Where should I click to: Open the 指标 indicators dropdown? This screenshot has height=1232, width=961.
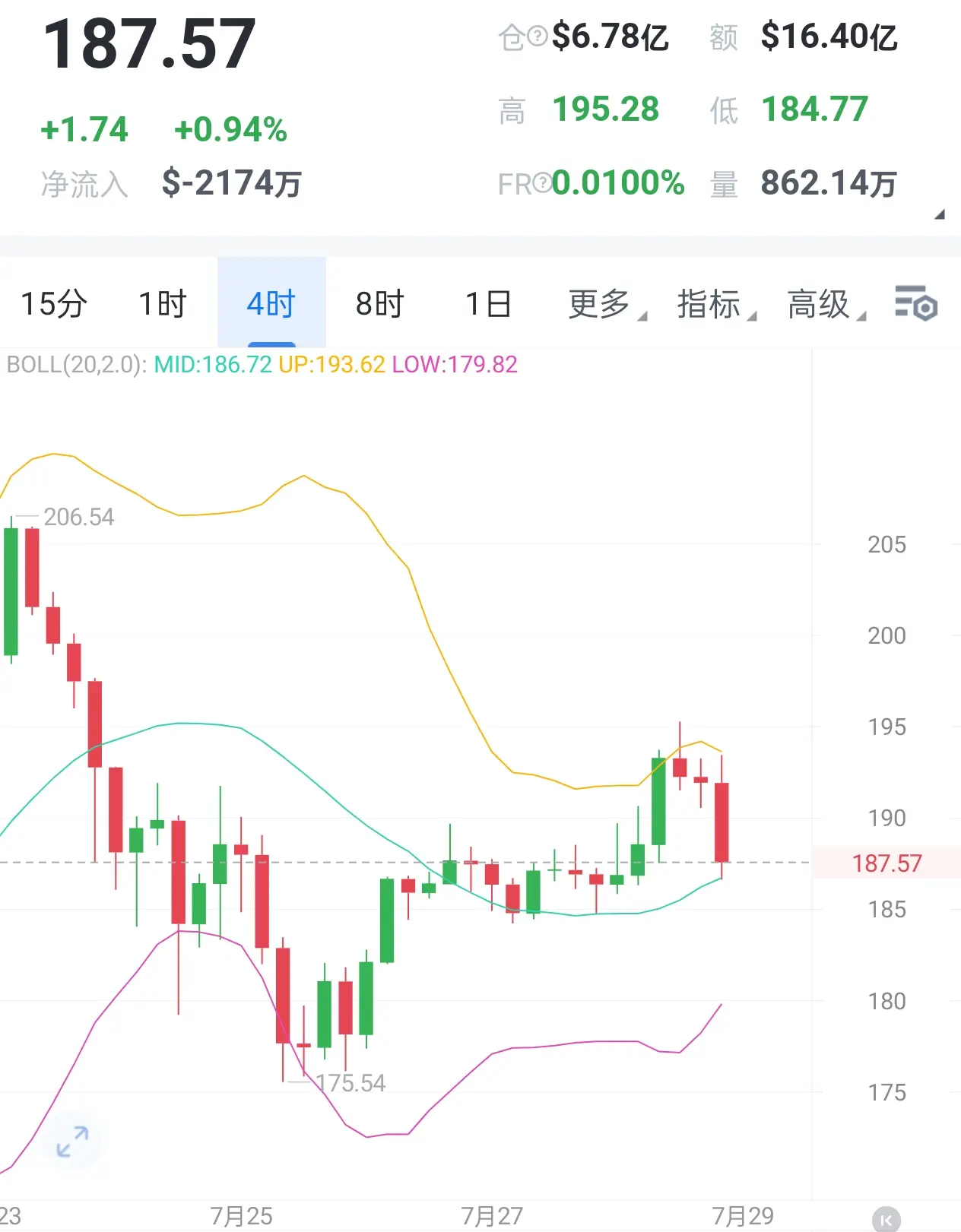pos(716,304)
